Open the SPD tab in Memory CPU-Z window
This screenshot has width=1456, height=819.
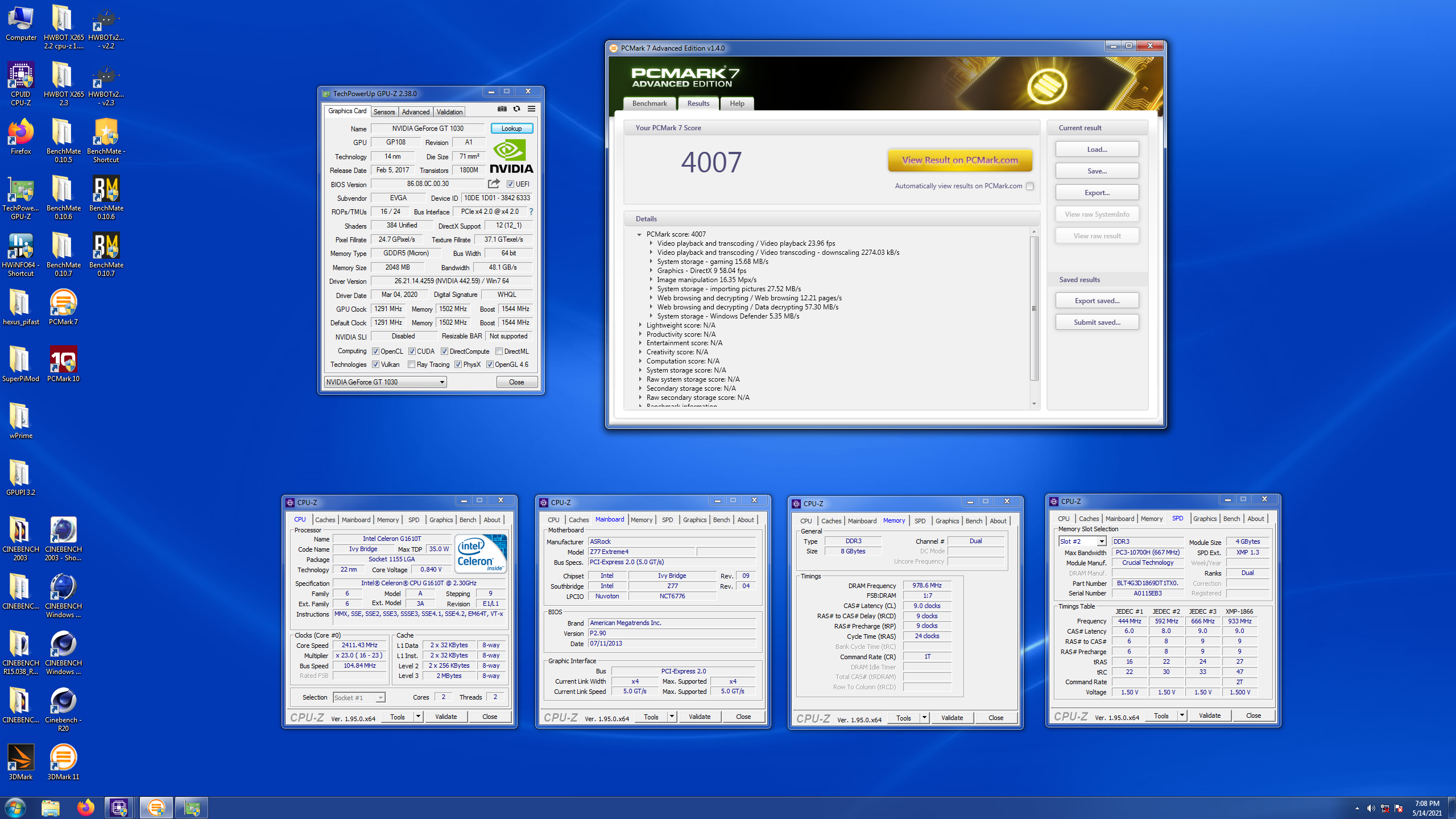(x=920, y=521)
